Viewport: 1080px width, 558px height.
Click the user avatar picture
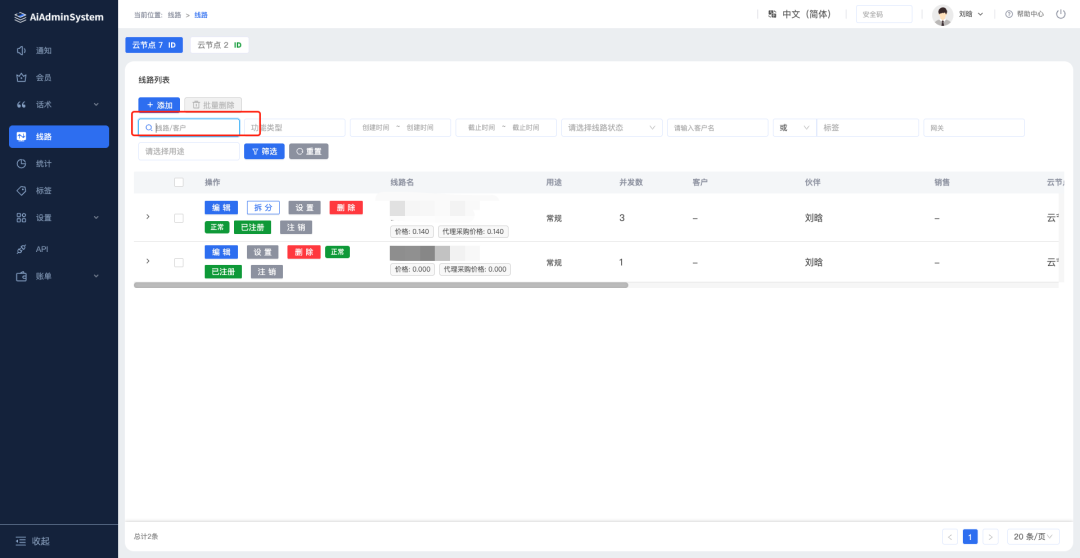tap(942, 14)
